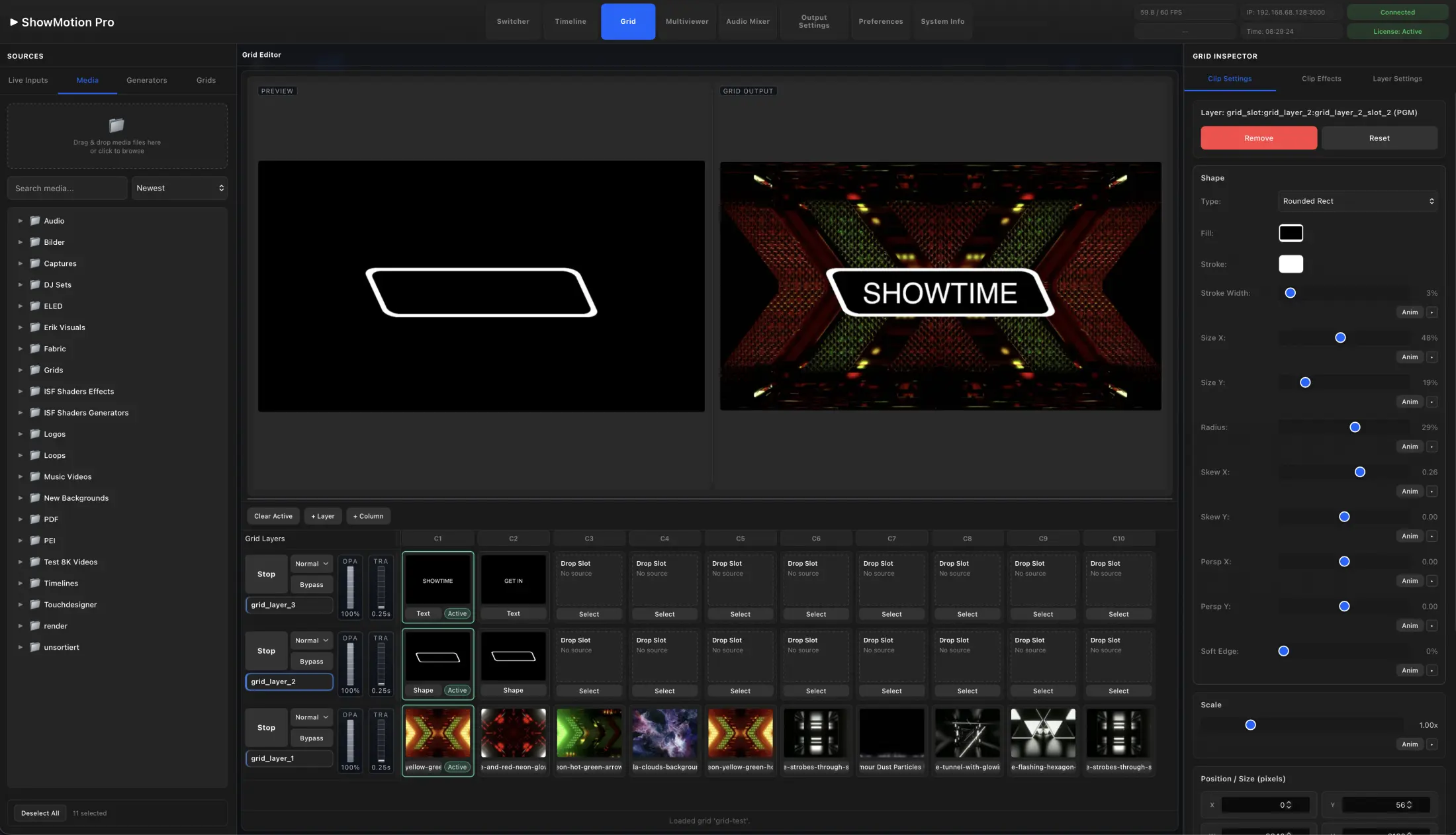This screenshot has height=835, width=1456.
Task: Select the Music Videos folder icon
Action: pos(35,476)
